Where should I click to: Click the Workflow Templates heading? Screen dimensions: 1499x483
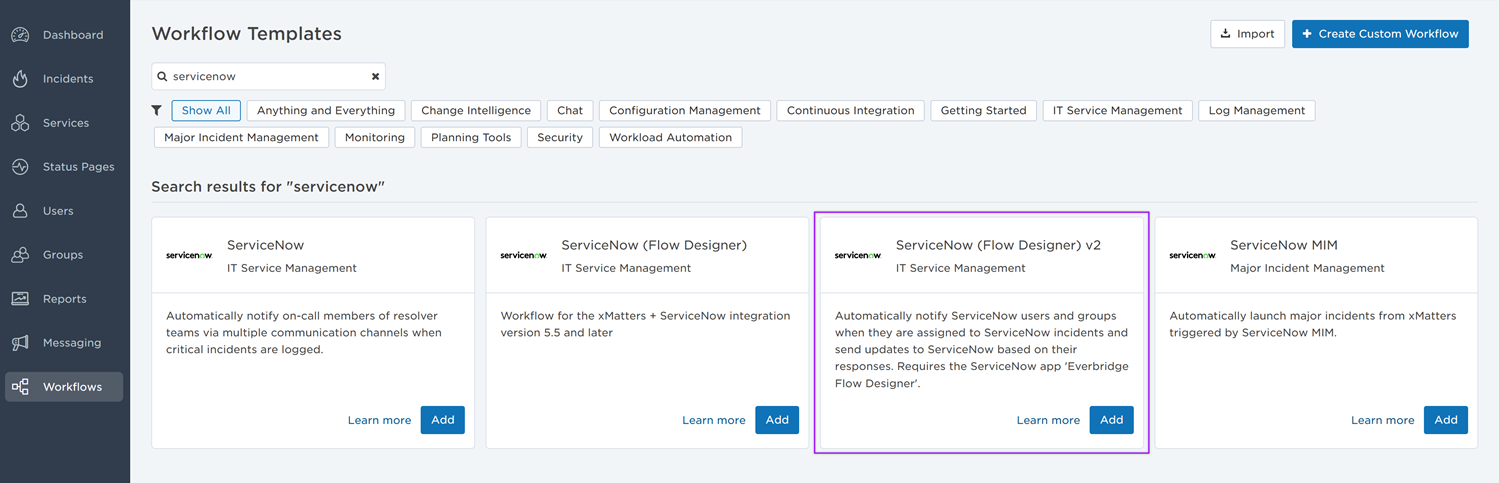[247, 34]
